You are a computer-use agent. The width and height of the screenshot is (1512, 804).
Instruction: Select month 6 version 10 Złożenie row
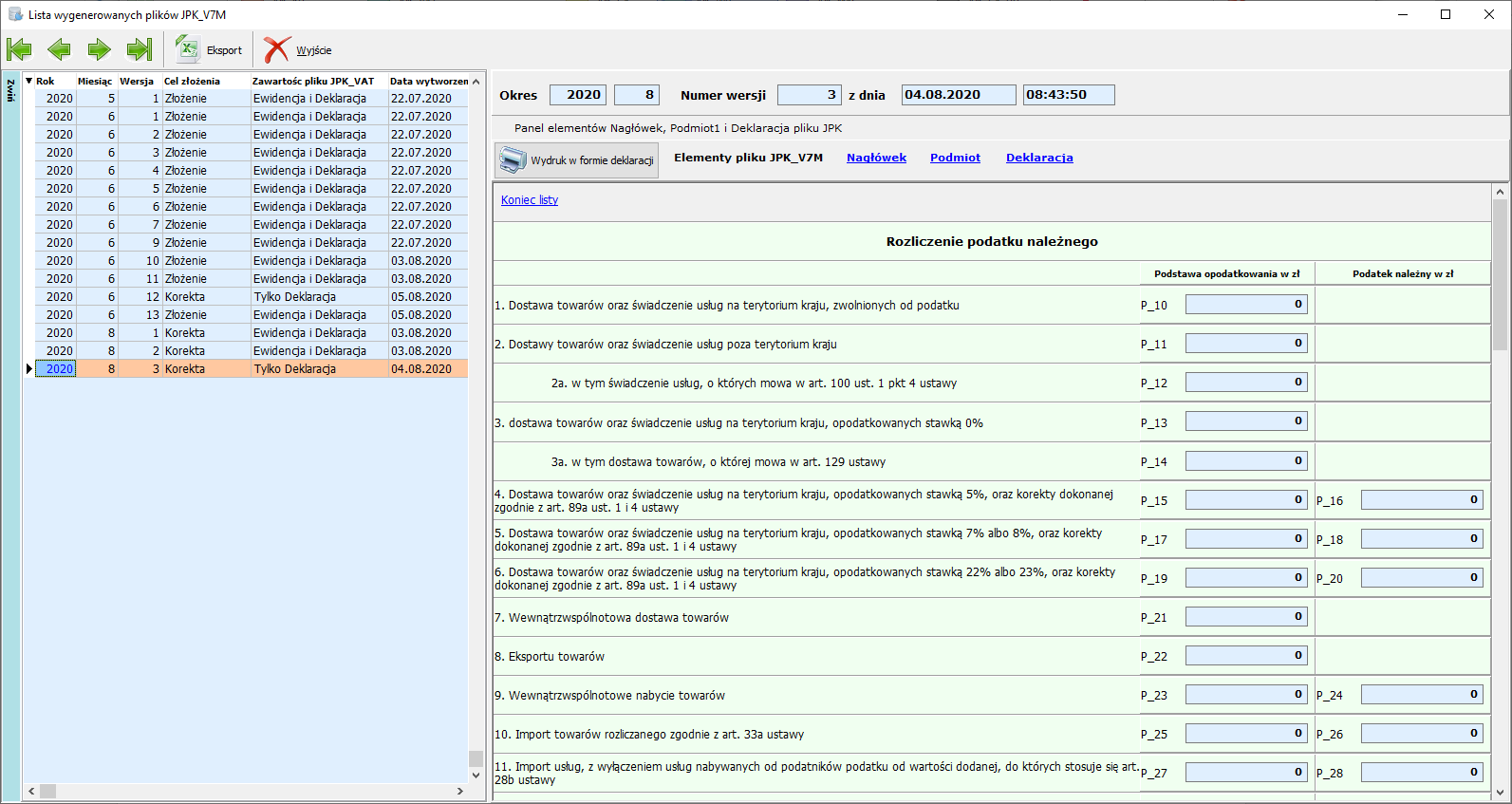252,261
